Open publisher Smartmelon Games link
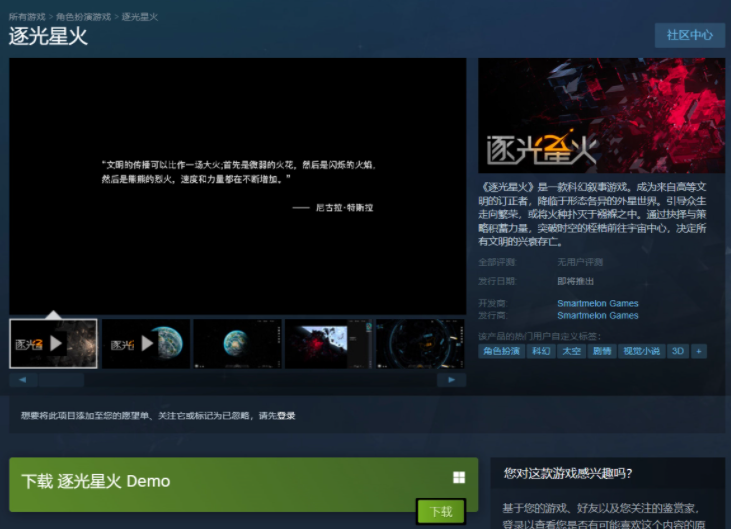The height and width of the screenshot is (529, 731). [598, 315]
